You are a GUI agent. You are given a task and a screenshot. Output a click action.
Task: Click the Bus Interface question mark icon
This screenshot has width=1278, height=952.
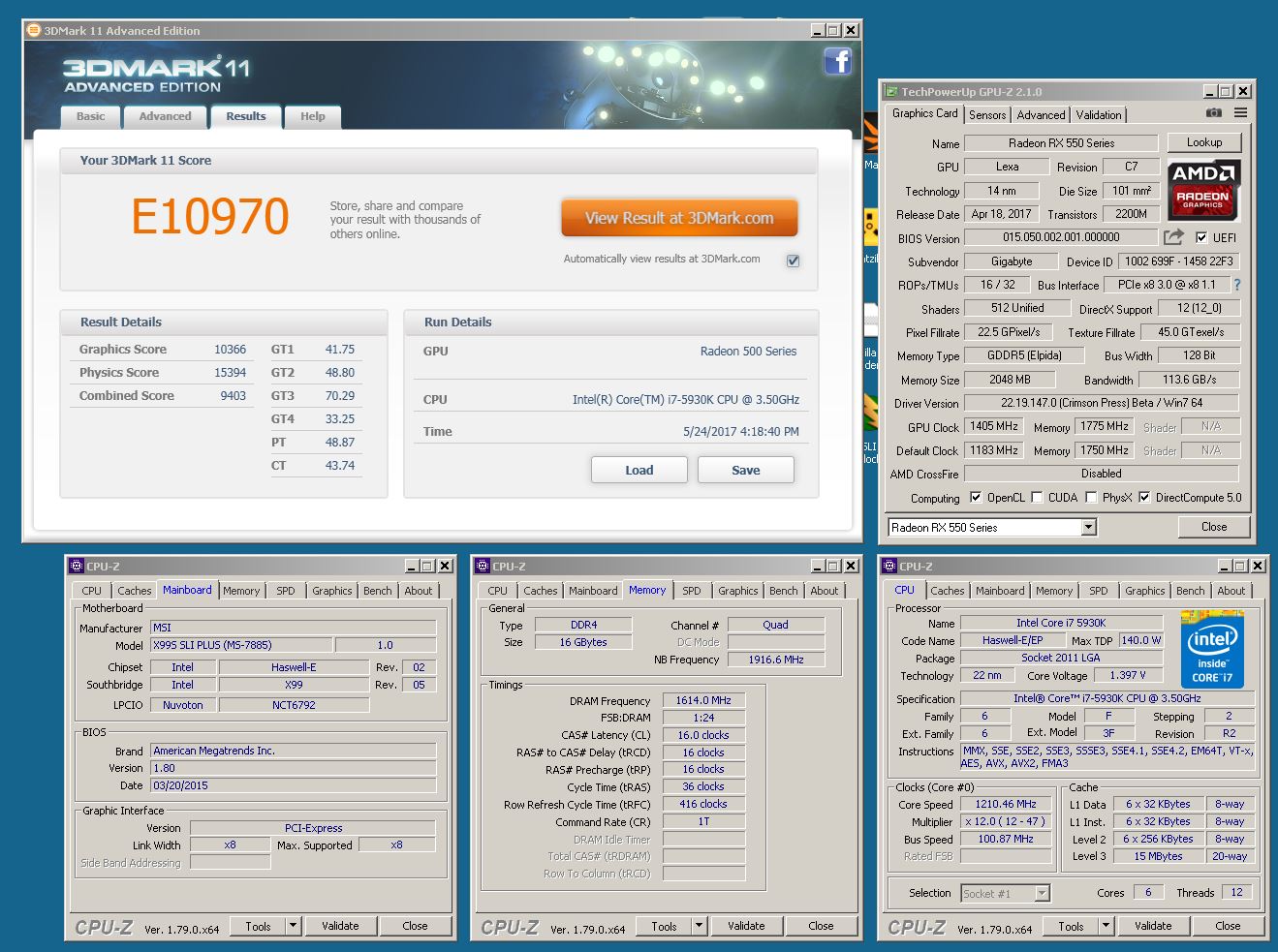pos(1236,285)
